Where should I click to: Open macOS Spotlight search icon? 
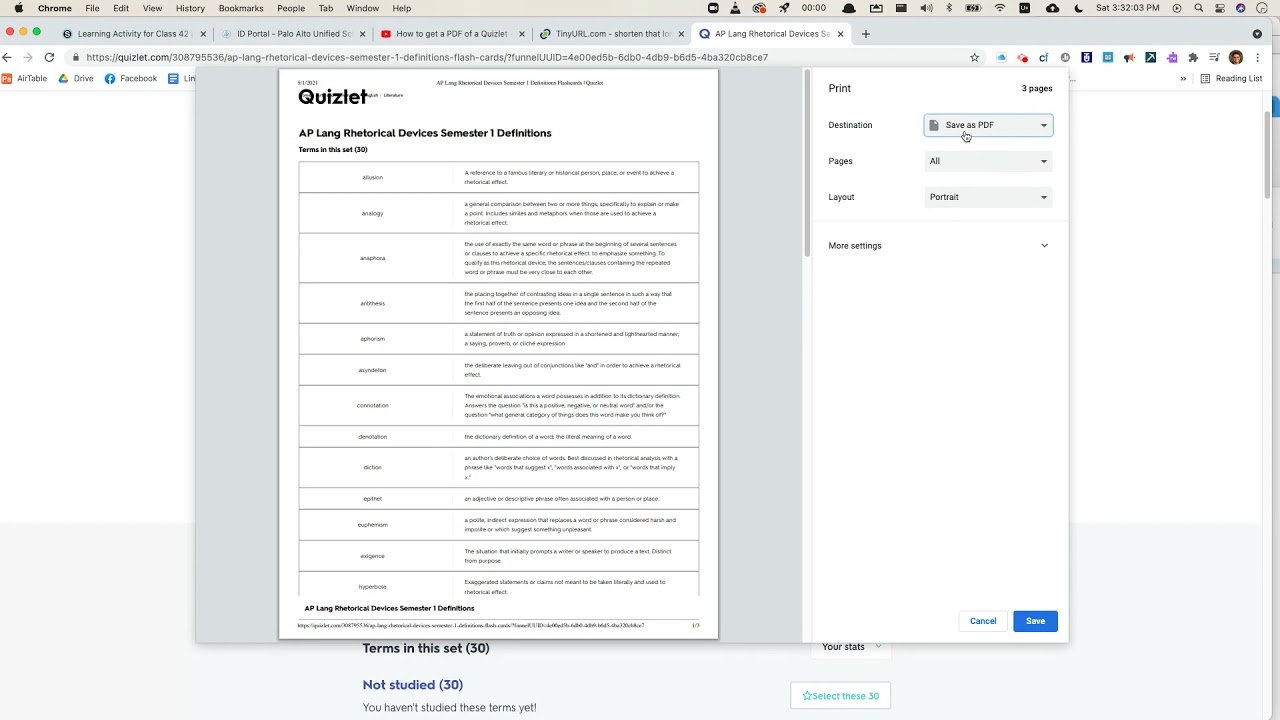coord(1197,8)
